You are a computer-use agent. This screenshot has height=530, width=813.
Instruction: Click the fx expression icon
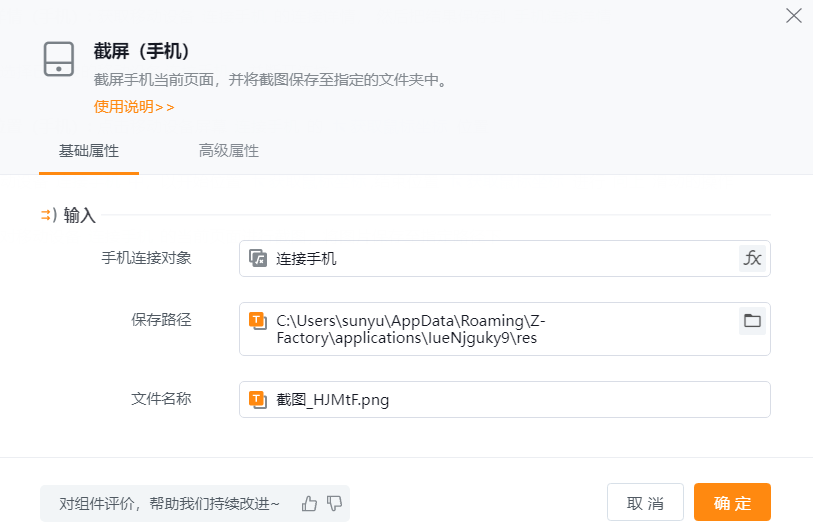coord(752,258)
